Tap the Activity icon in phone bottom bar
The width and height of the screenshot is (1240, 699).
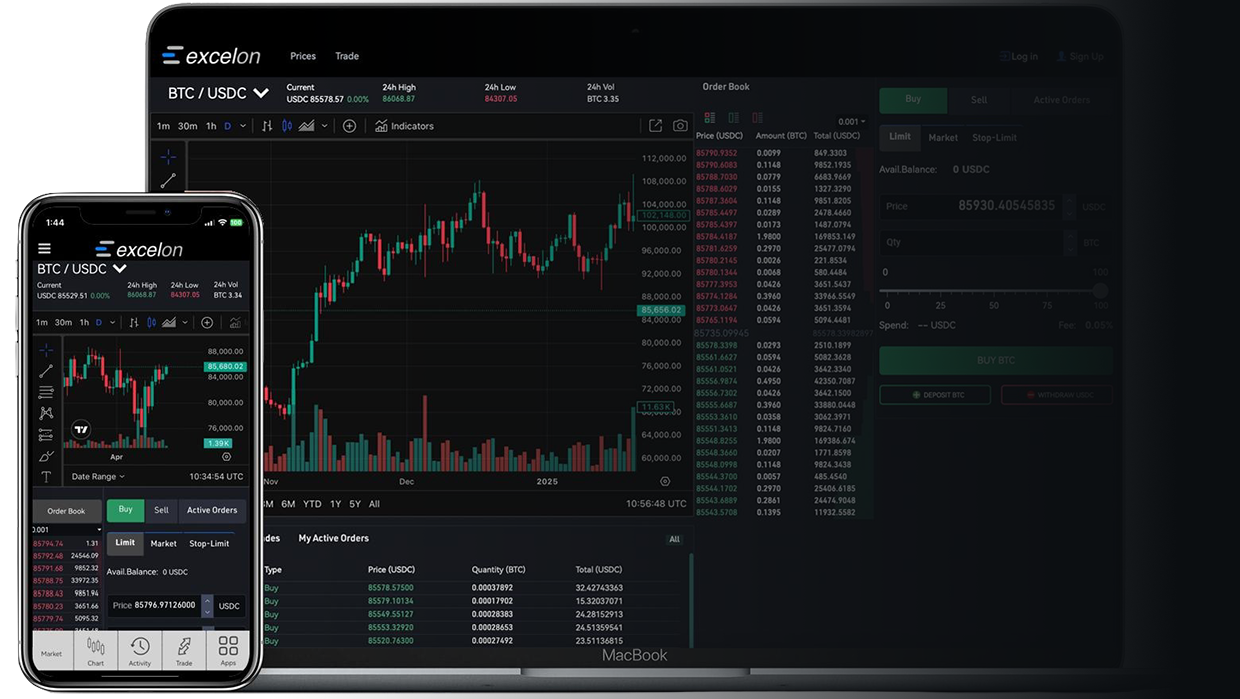(140, 650)
